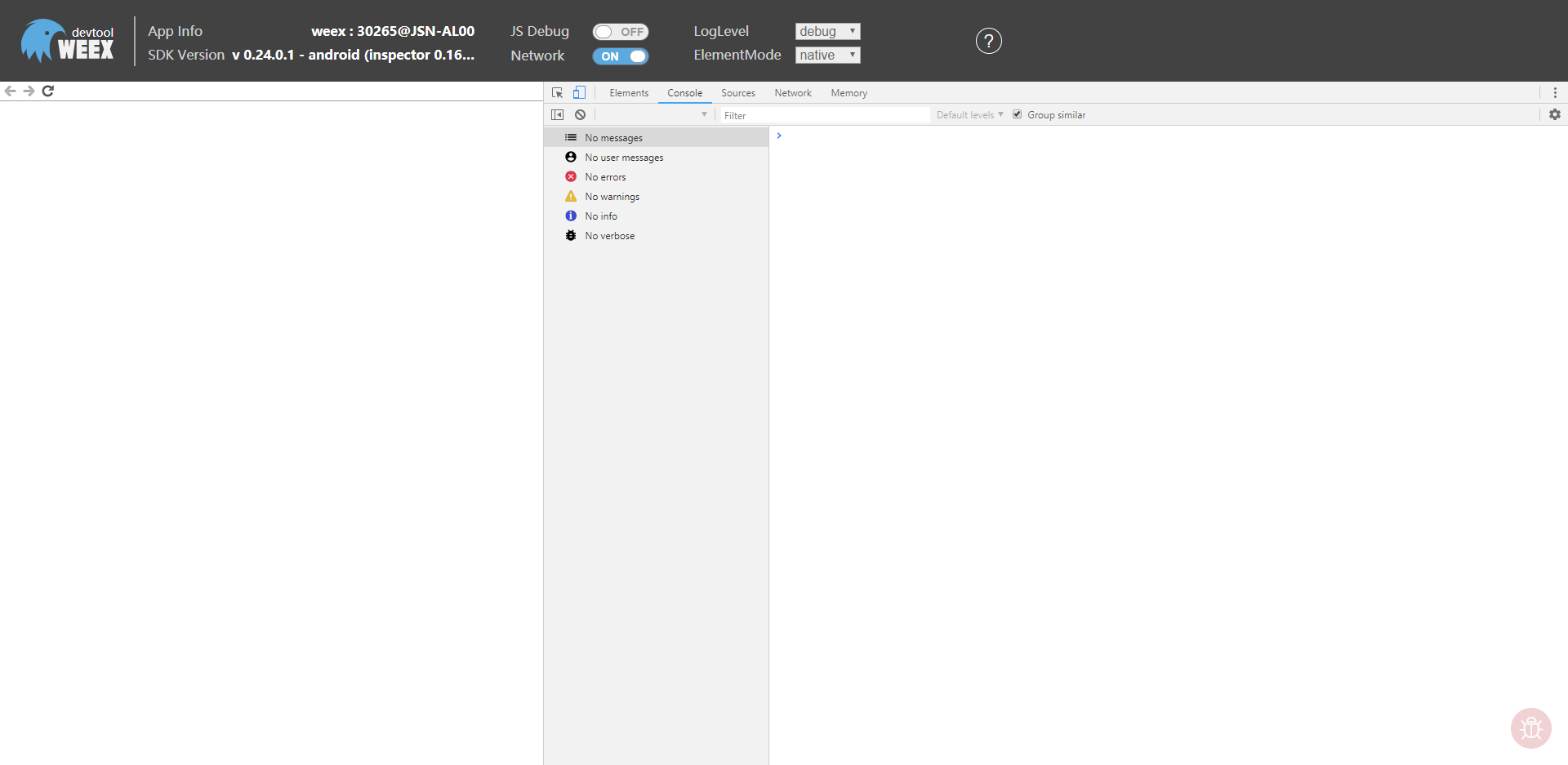Click the yellow warnings triangle icon
The height and width of the screenshot is (765, 1568).
pyautogui.click(x=571, y=196)
